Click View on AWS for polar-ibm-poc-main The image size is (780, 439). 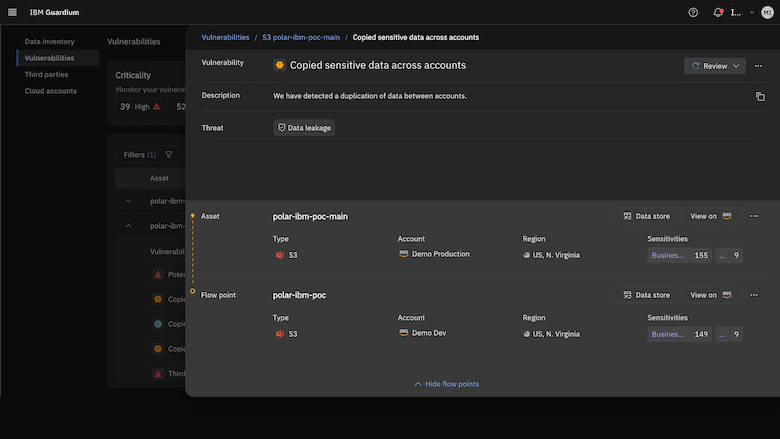pos(711,216)
